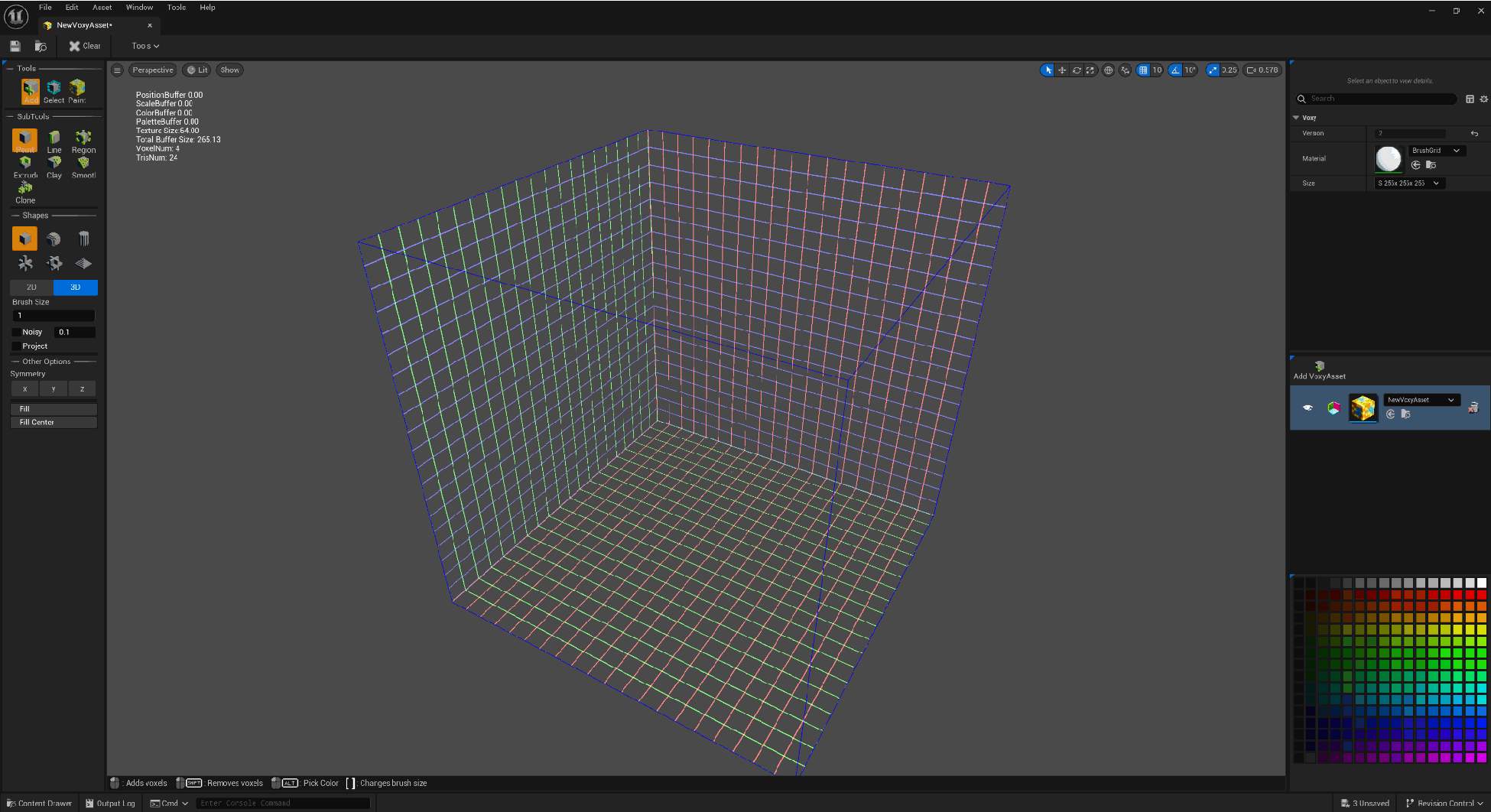Click the Brush Size input field

[x=54, y=316]
